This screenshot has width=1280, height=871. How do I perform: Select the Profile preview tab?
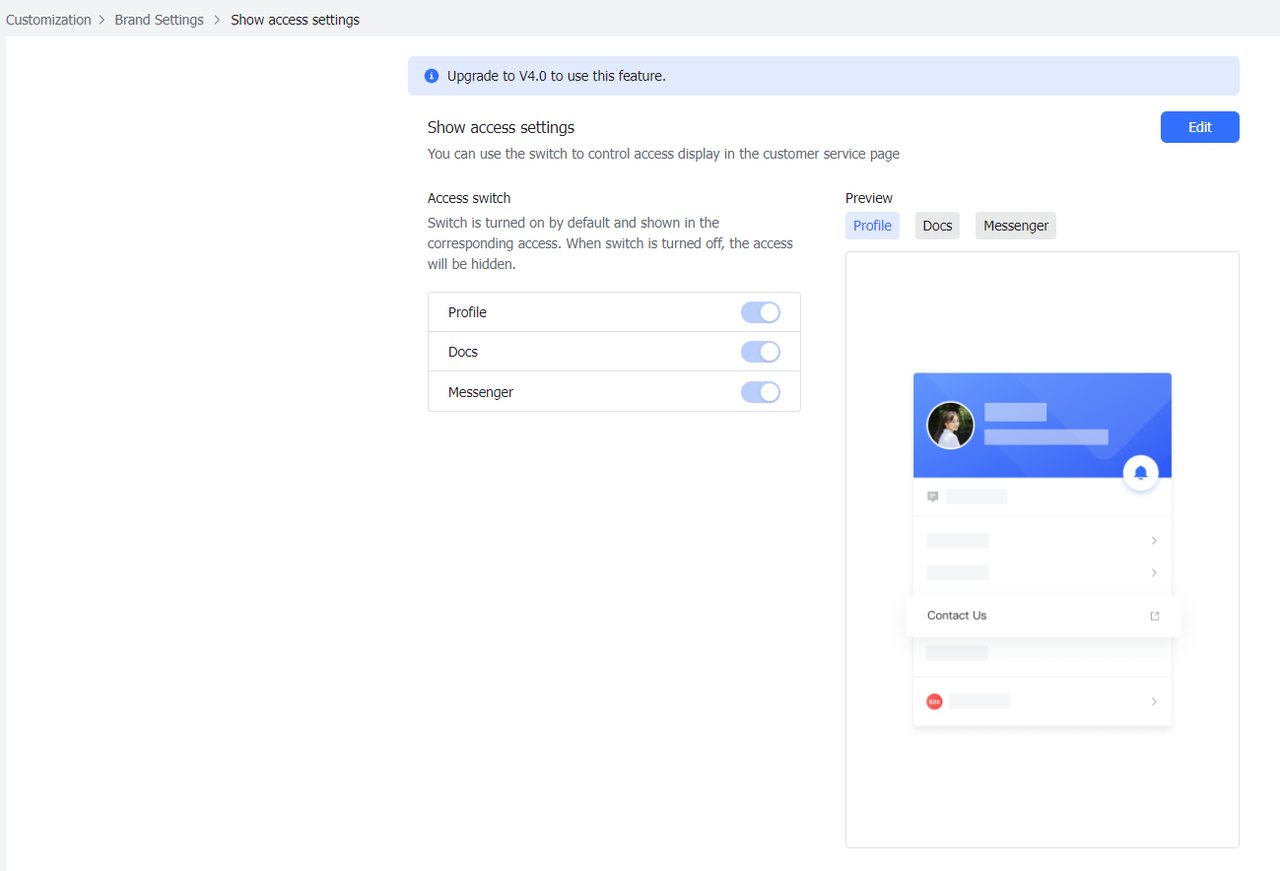tap(872, 226)
